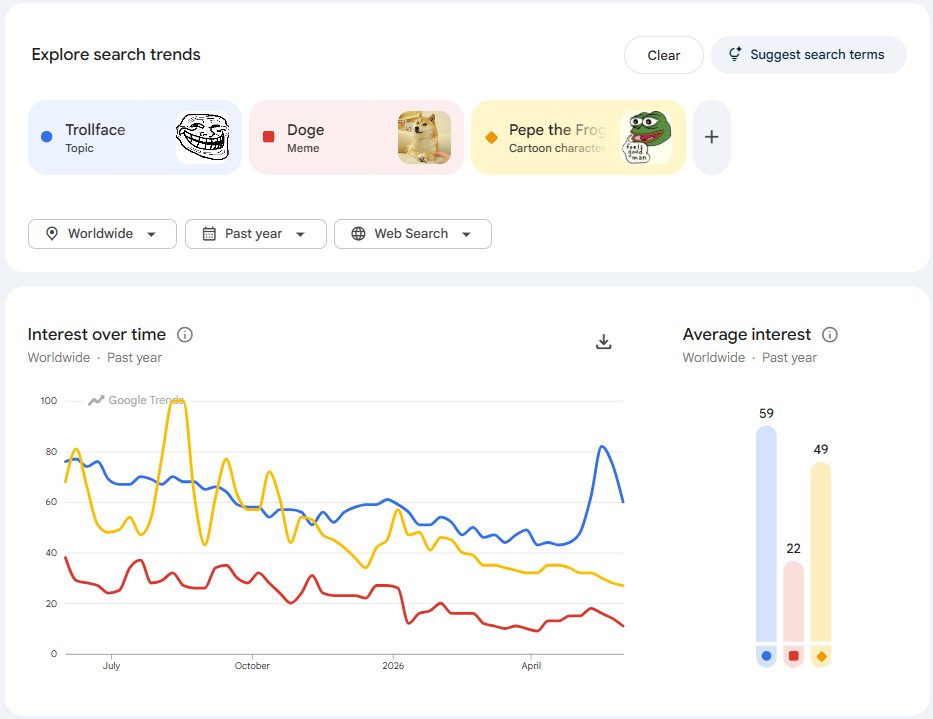Screen dimensions: 933x719
Task: Add a comparison term with plus
Action: (712, 137)
